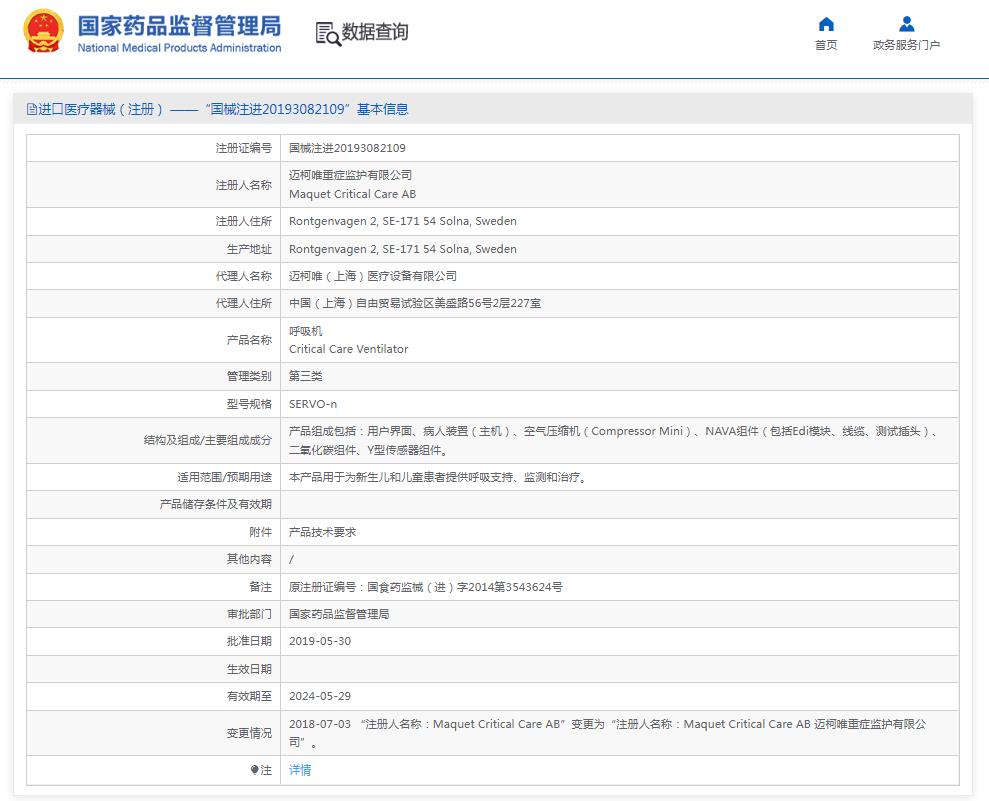
Task: Click change record 2018-07-03 text
Action: [x=608, y=733]
